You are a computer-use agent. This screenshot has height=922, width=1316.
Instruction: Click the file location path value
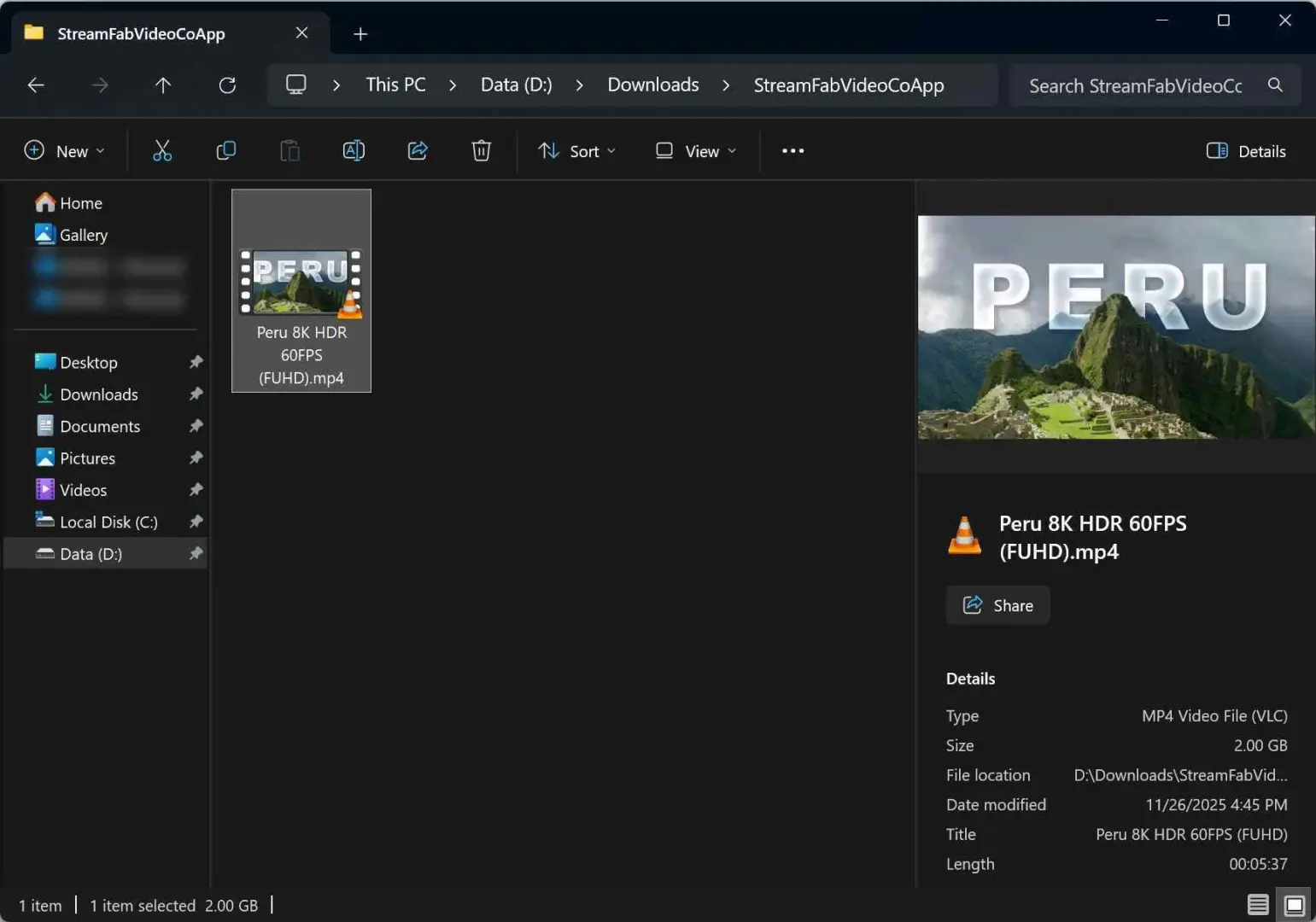click(x=1180, y=774)
